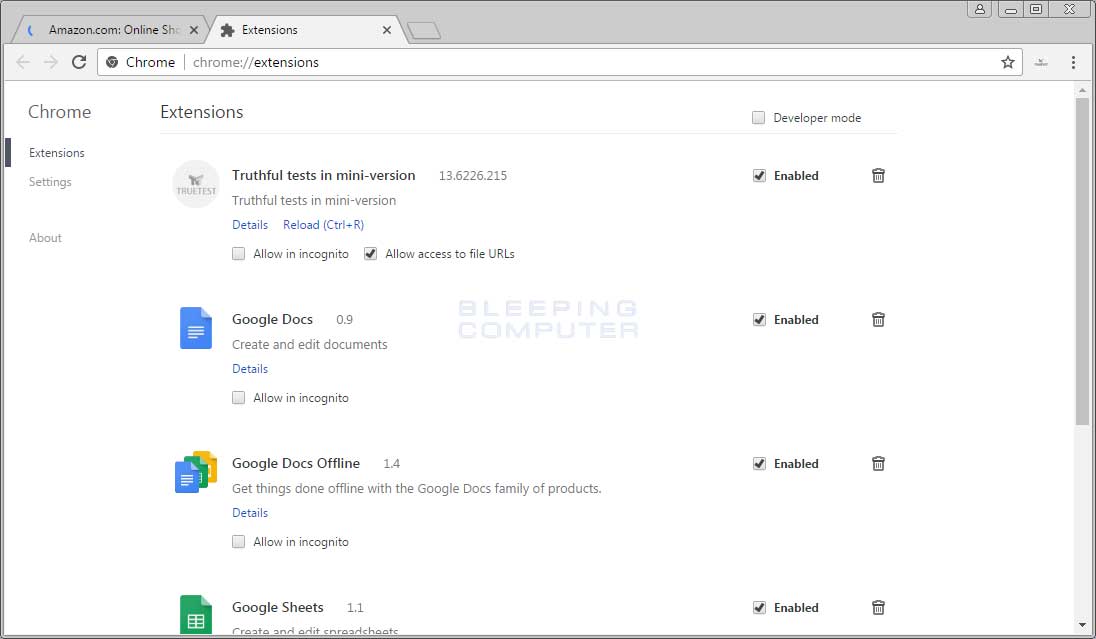Enable Developer mode checkbox

pos(759,118)
